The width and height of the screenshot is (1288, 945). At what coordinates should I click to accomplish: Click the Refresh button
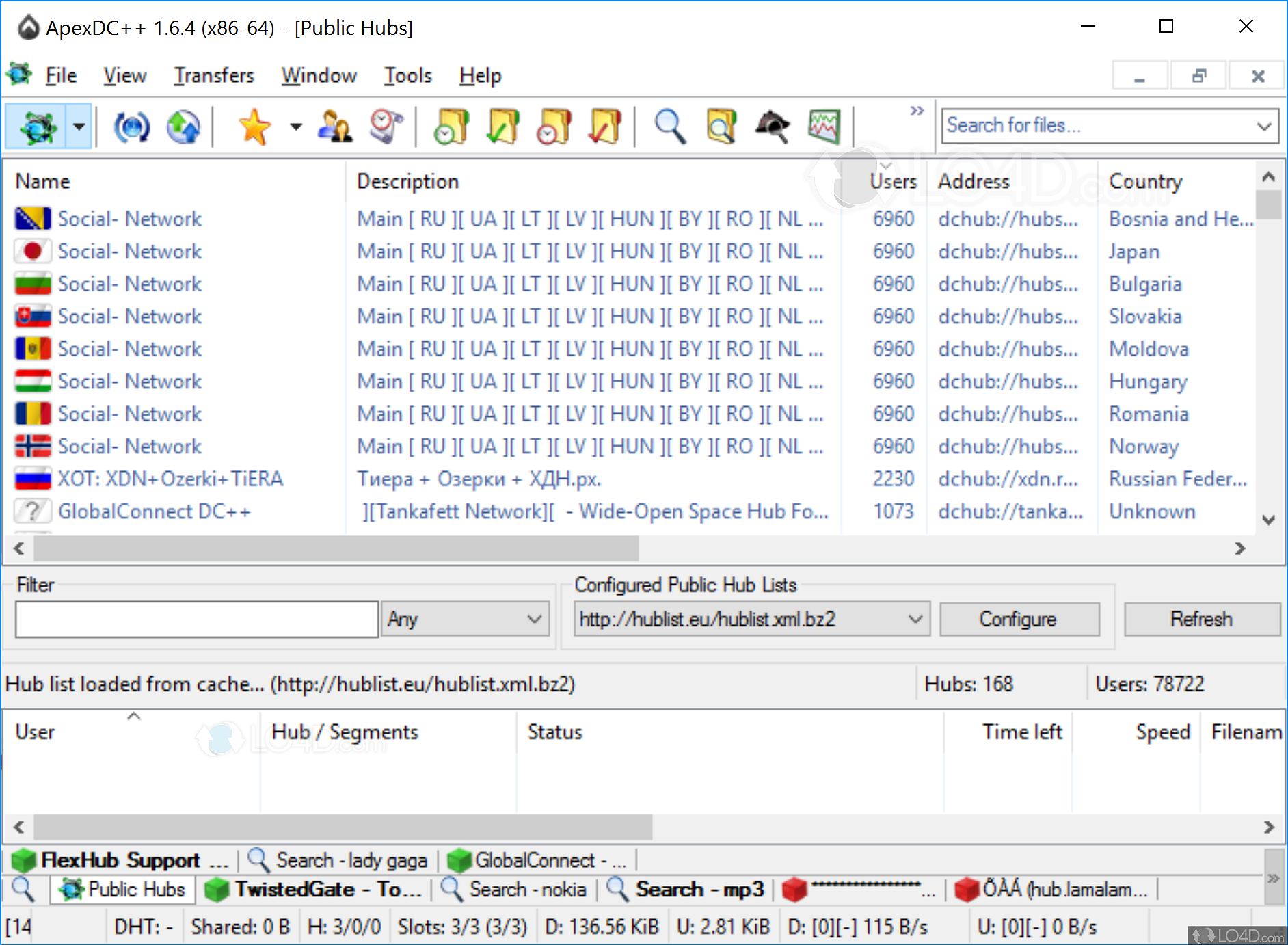(1202, 619)
